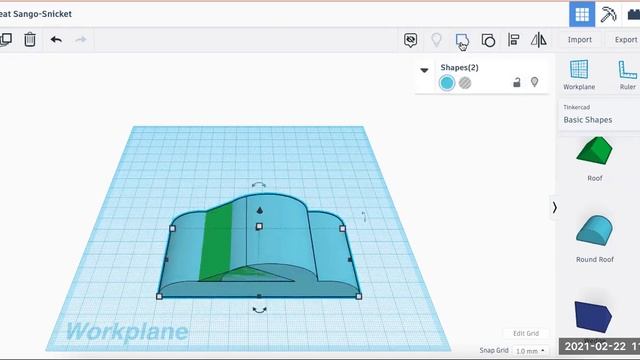
Task: Import a file
Action: 580,40
